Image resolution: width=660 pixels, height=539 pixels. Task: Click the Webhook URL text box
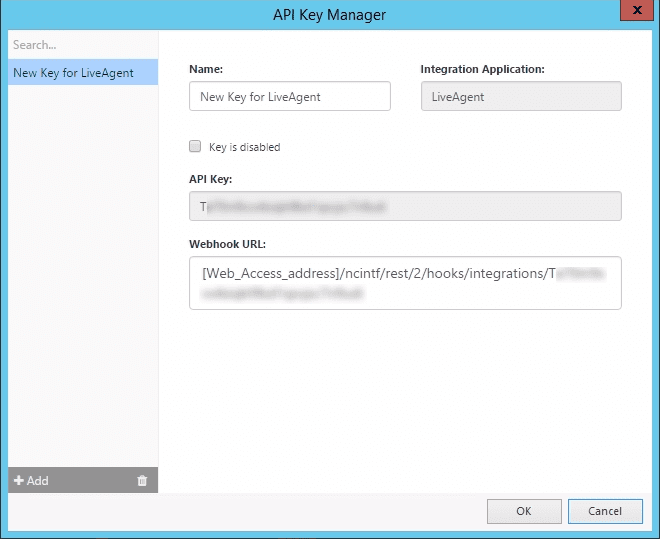point(405,283)
